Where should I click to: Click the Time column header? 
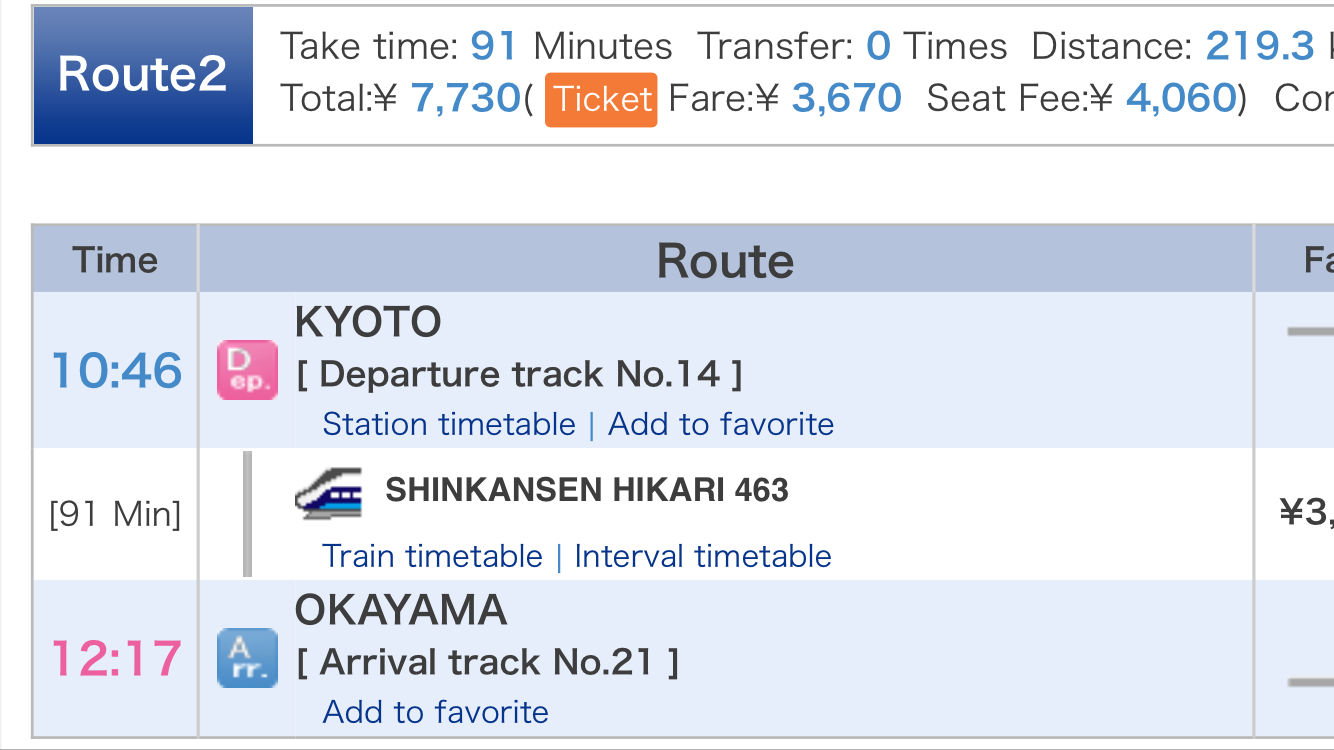tap(115, 260)
